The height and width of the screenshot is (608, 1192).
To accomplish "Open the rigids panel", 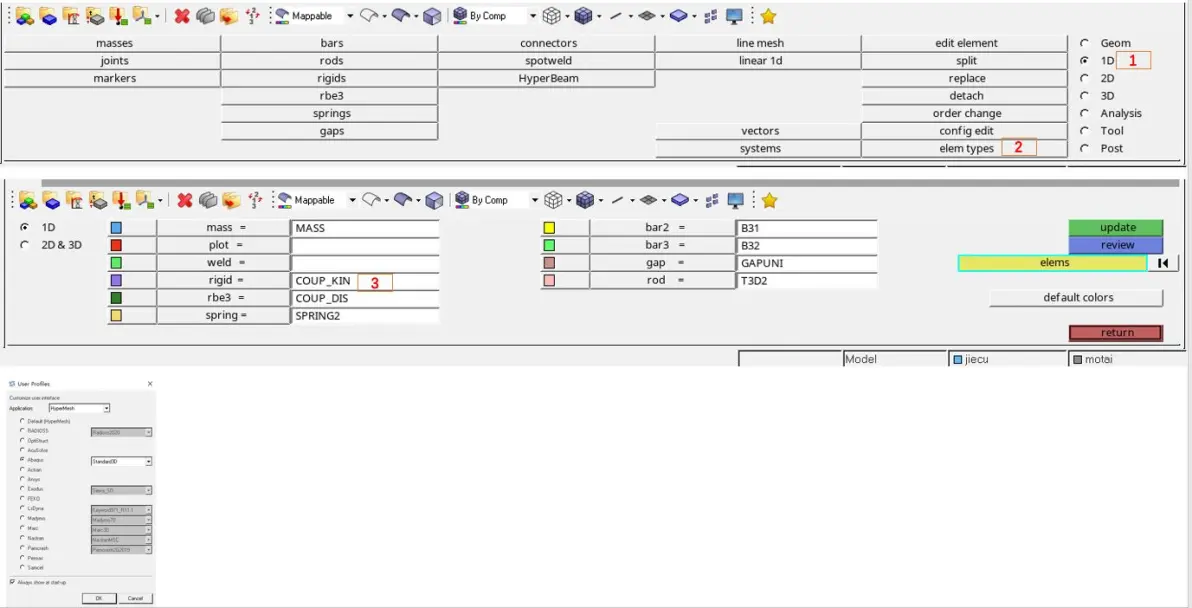I will (331, 78).
